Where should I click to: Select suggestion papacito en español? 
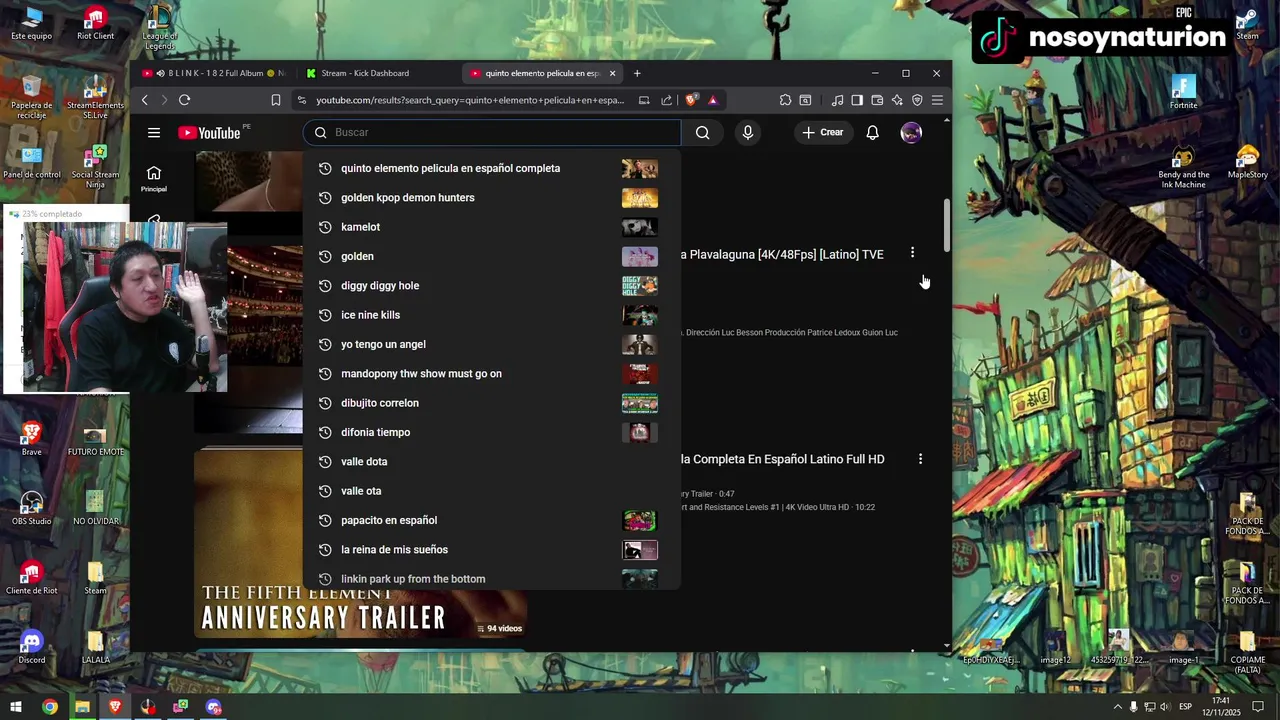[491, 520]
